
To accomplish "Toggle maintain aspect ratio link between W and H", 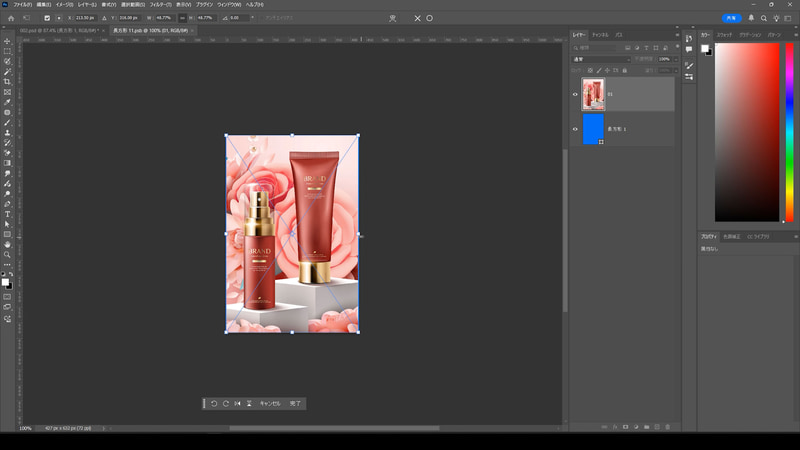I will [182, 18].
